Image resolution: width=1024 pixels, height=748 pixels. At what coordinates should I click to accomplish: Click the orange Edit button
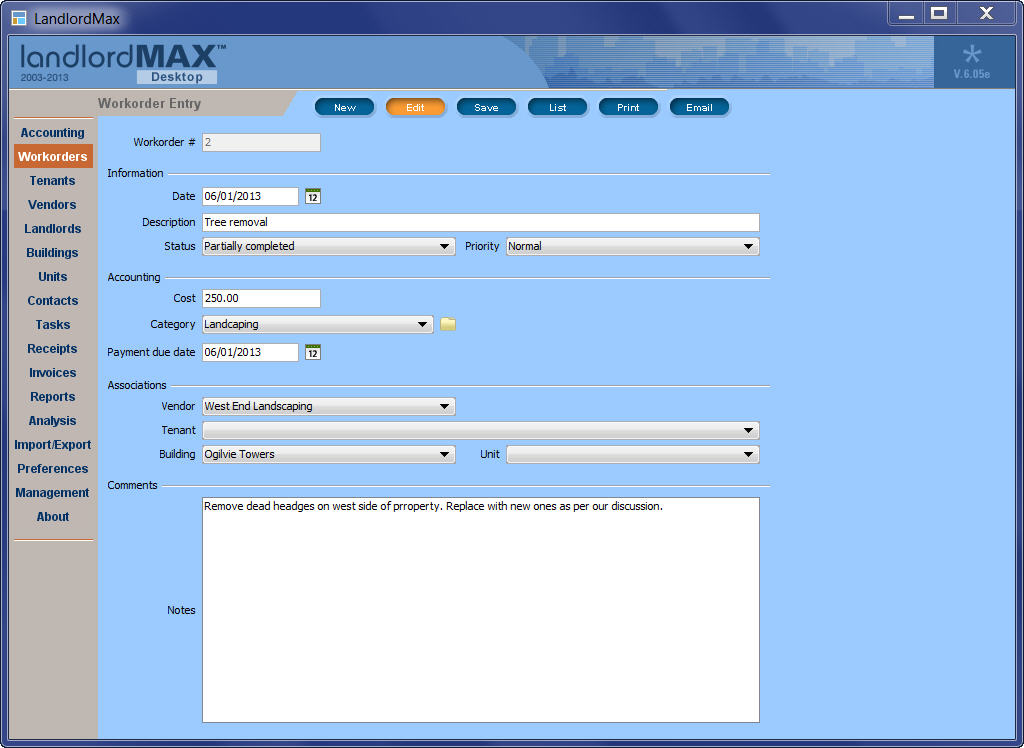[x=415, y=107]
